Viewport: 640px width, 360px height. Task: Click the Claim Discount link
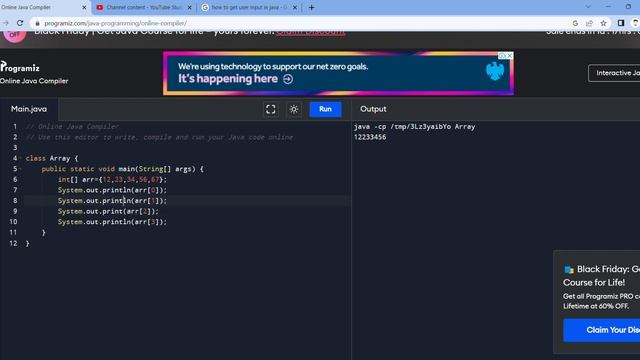(x=310, y=32)
